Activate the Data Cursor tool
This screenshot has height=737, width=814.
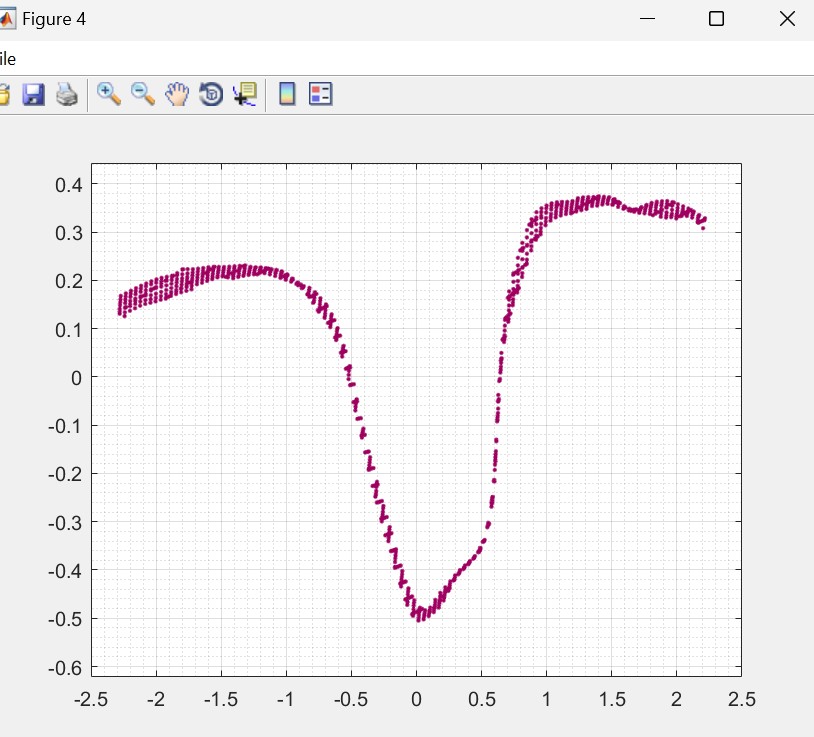coord(244,95)
